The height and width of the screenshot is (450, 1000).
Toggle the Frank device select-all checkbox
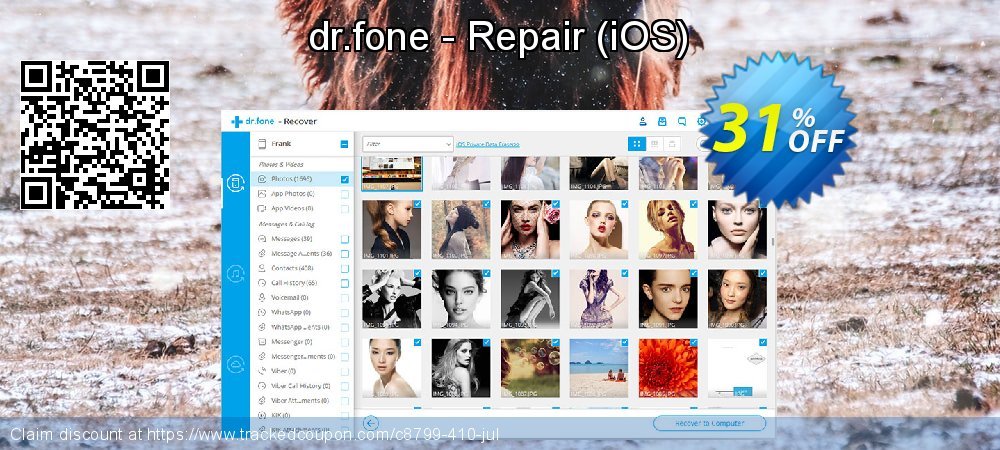point(344,144)
